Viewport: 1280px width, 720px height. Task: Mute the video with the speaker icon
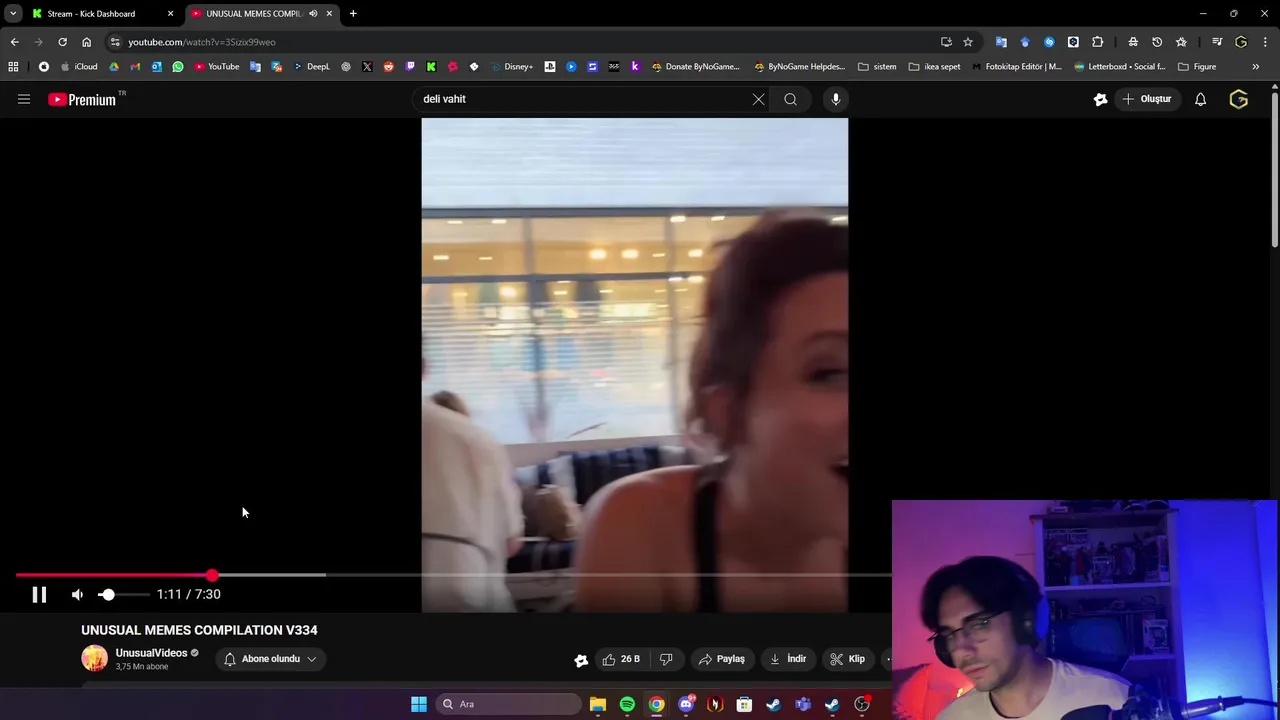(77, 595)
